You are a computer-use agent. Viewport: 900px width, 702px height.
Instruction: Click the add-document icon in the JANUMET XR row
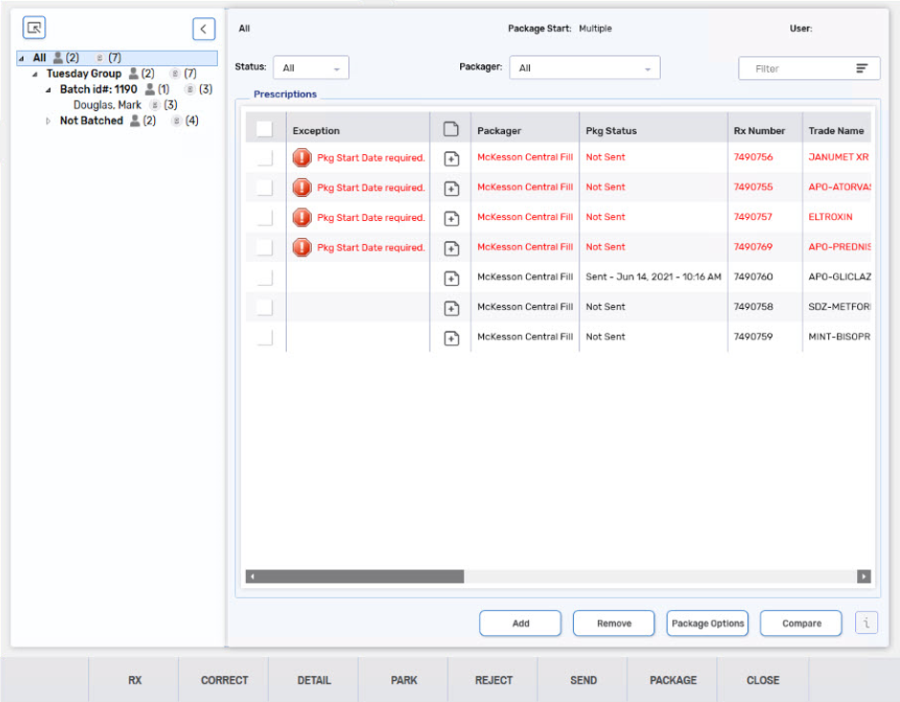click(451, 158)
